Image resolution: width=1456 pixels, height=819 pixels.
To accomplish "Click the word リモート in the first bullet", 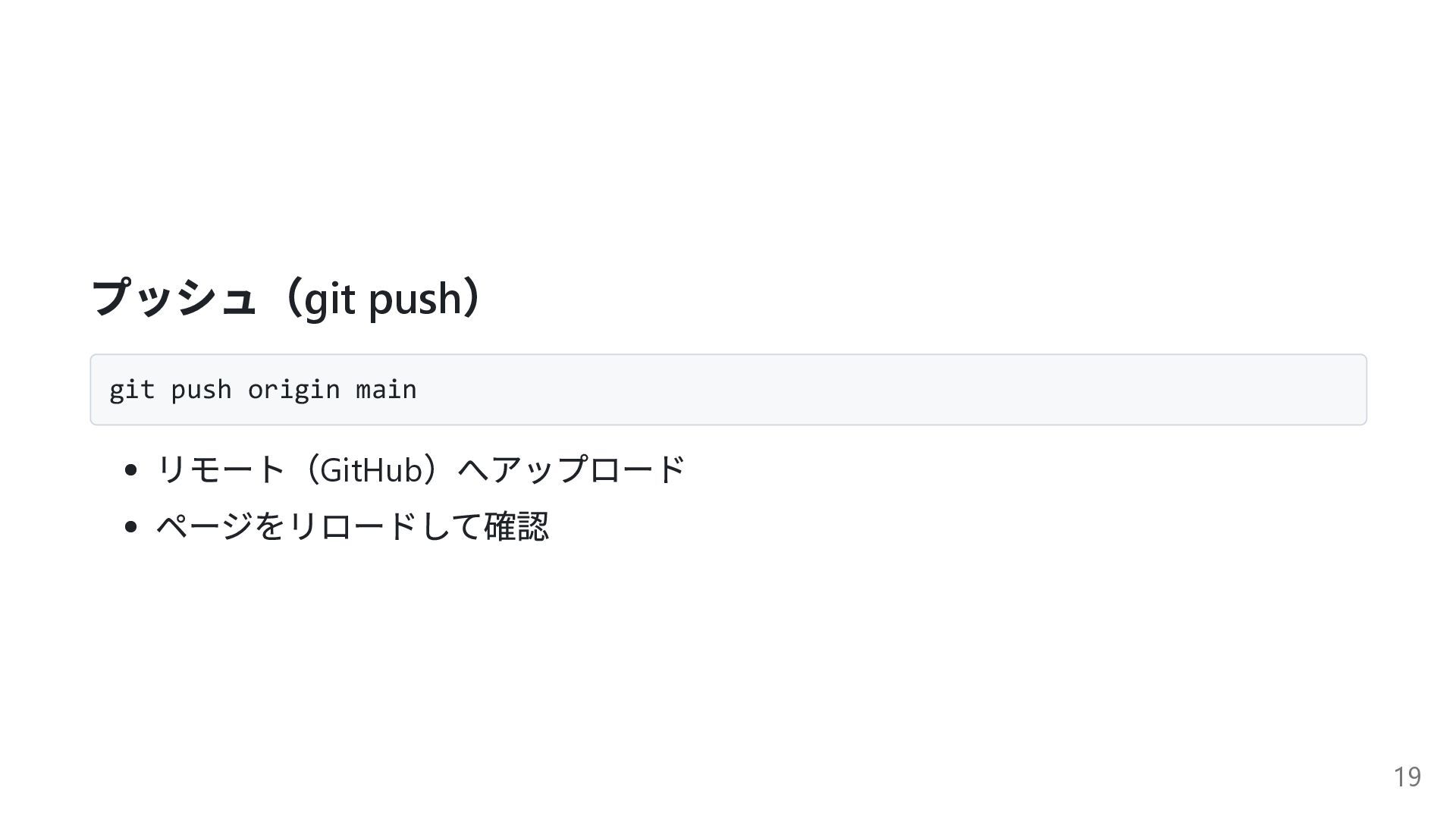I will (x=220, y=470).
